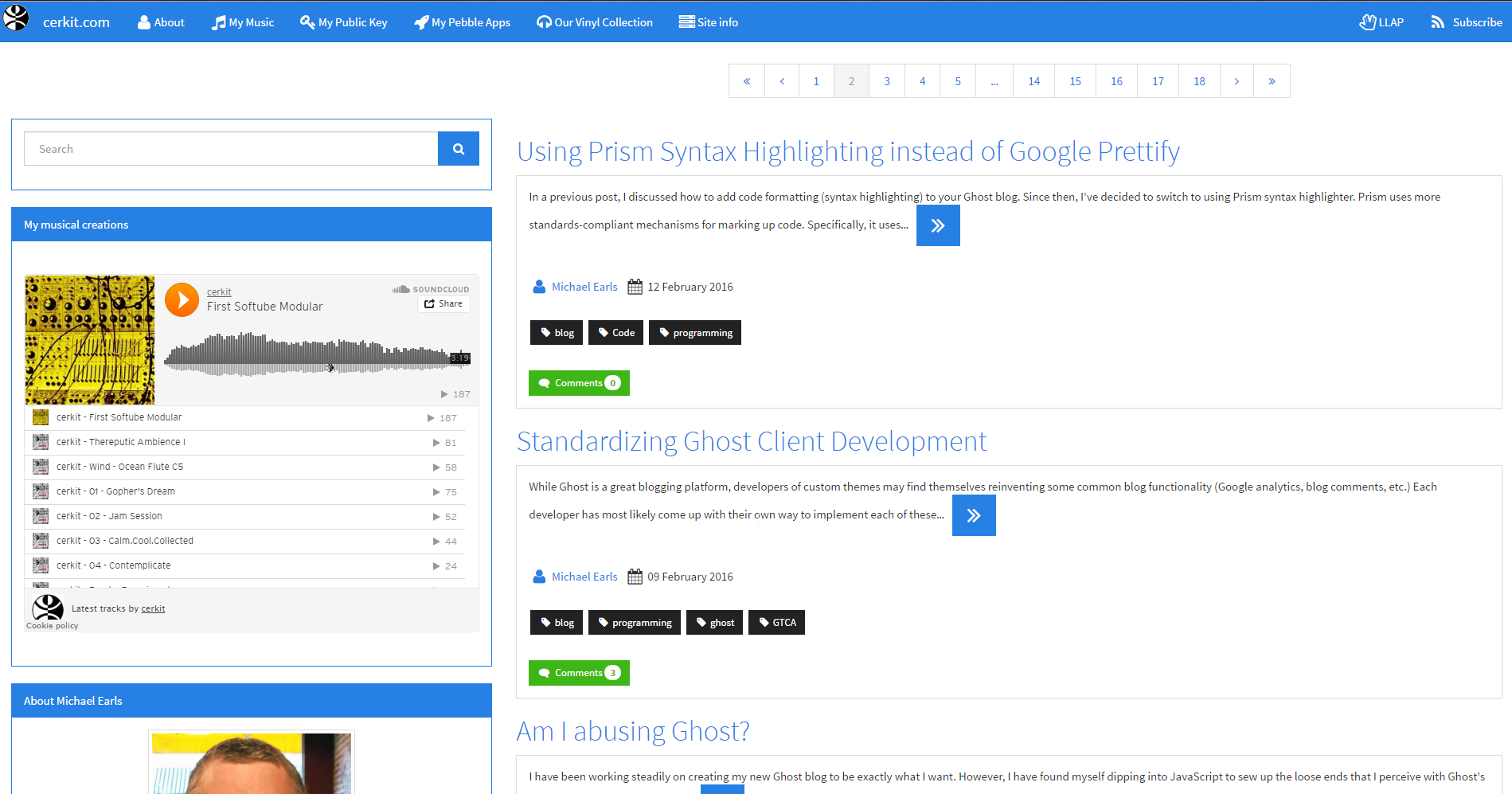Expand the Prism post with the read-more chevrons
This screenshot has height=794, width=1512.
[x=938, y=225]
